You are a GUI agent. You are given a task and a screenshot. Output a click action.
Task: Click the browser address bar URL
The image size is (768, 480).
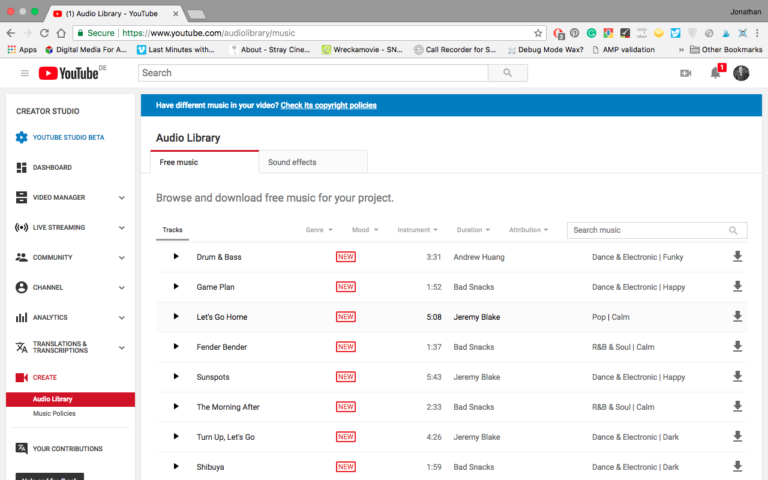tap(209, 33)
